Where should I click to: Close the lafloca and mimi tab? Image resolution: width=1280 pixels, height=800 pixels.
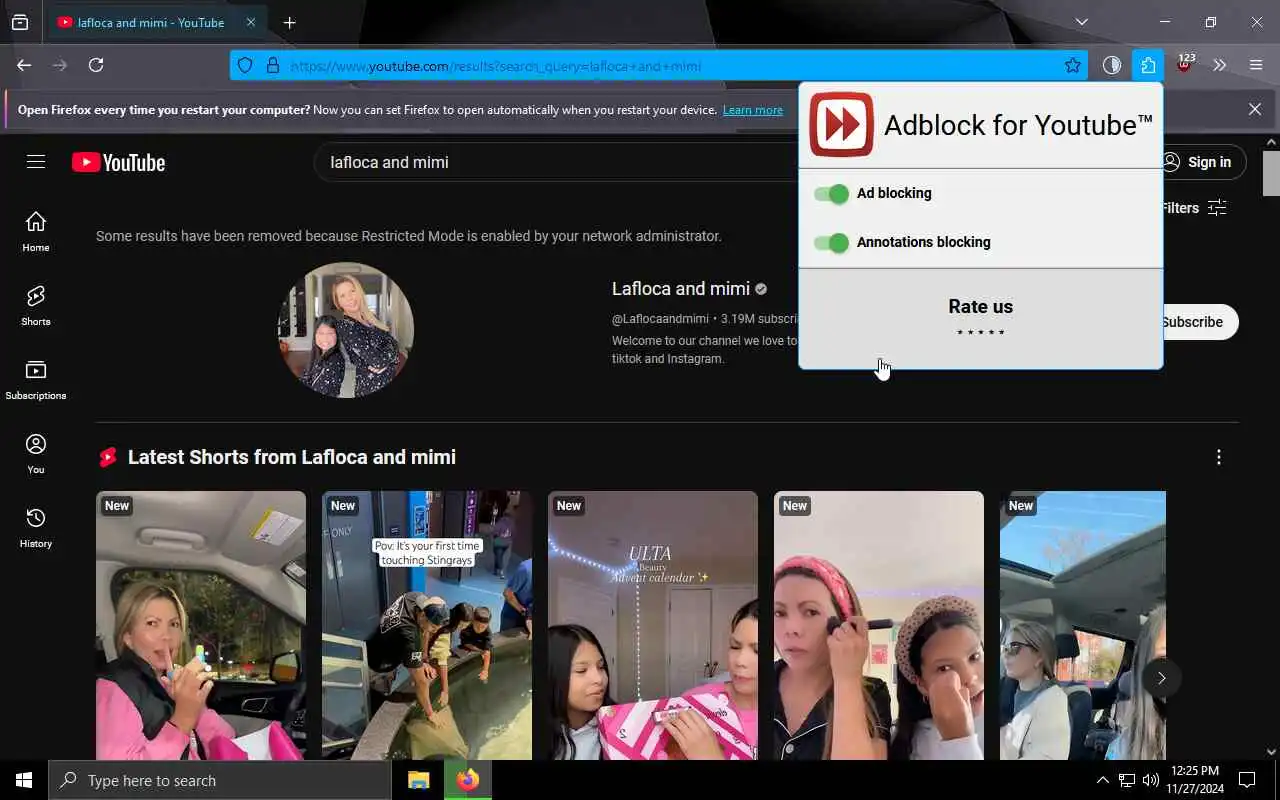pyautogui.click(x=251, y=22)
